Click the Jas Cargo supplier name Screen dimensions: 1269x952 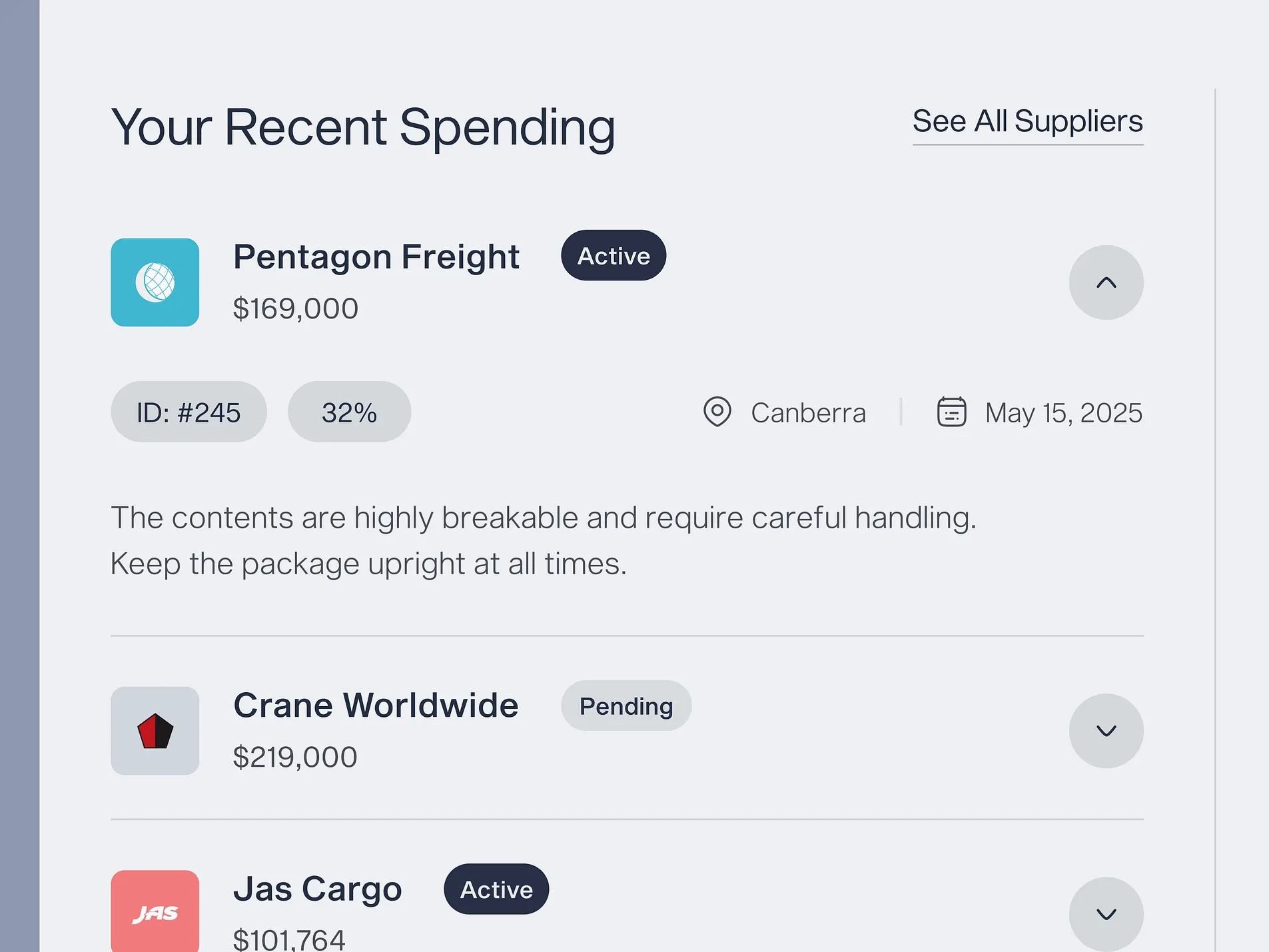[x=318, y=889]
